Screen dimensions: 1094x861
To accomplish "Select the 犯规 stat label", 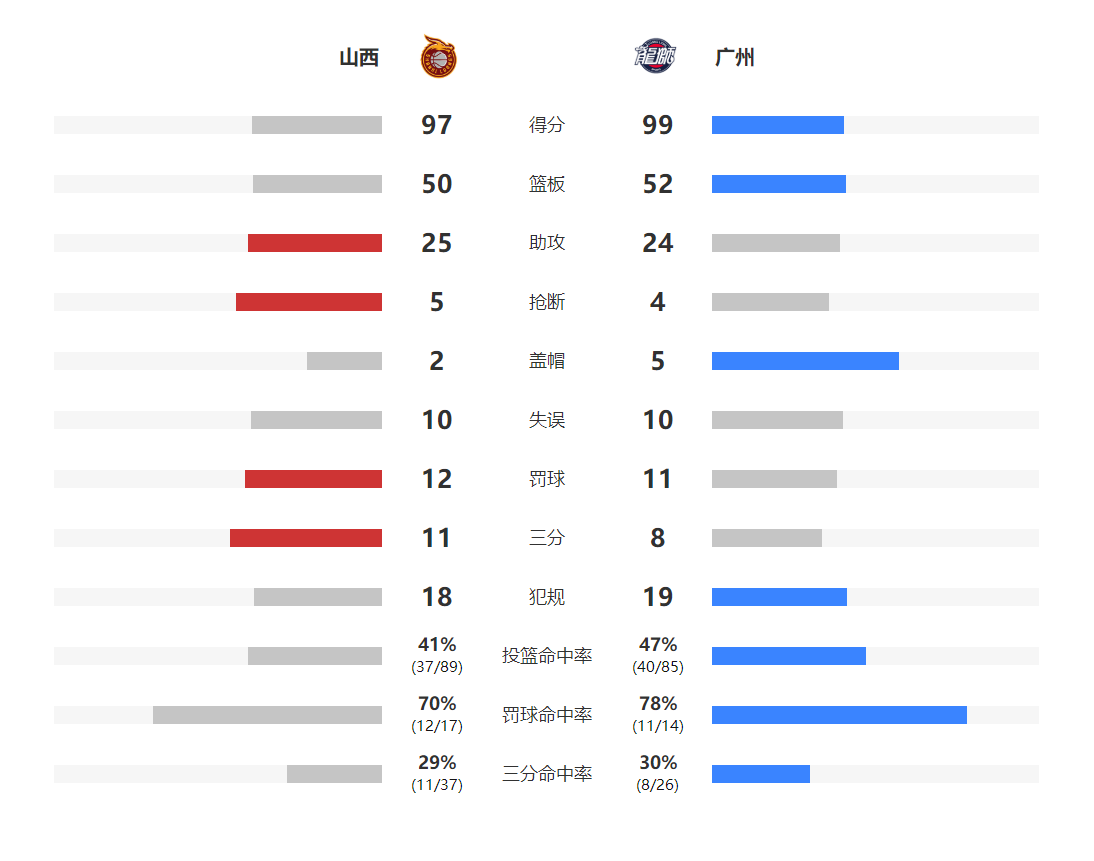I will (546, 597).
